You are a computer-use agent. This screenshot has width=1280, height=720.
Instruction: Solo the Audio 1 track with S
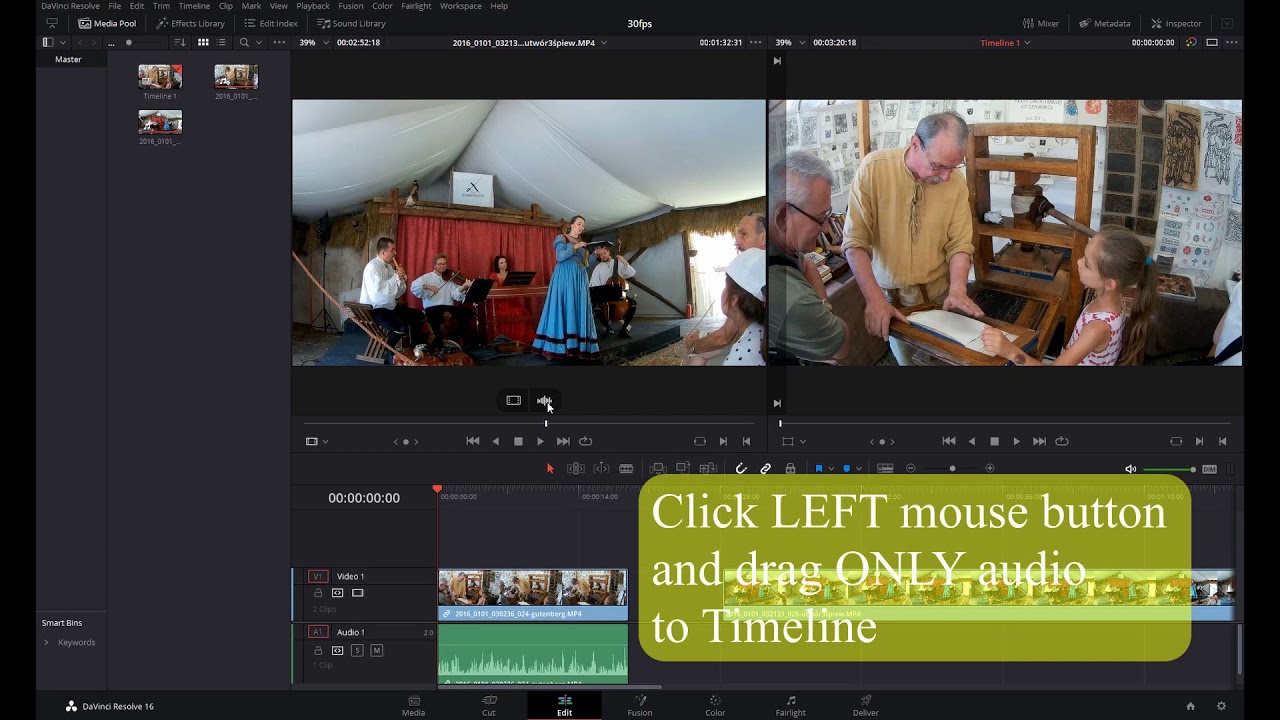(x=357, y=650)
